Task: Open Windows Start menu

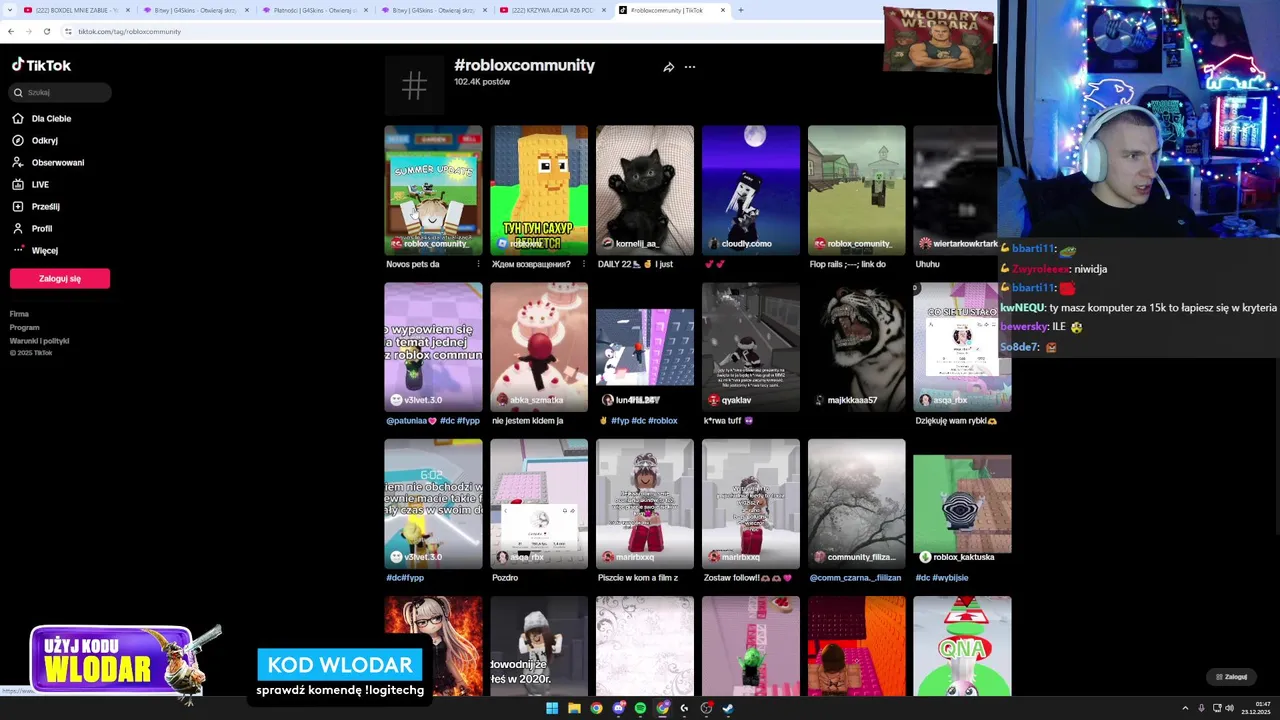Action: [x=552, y=708]
